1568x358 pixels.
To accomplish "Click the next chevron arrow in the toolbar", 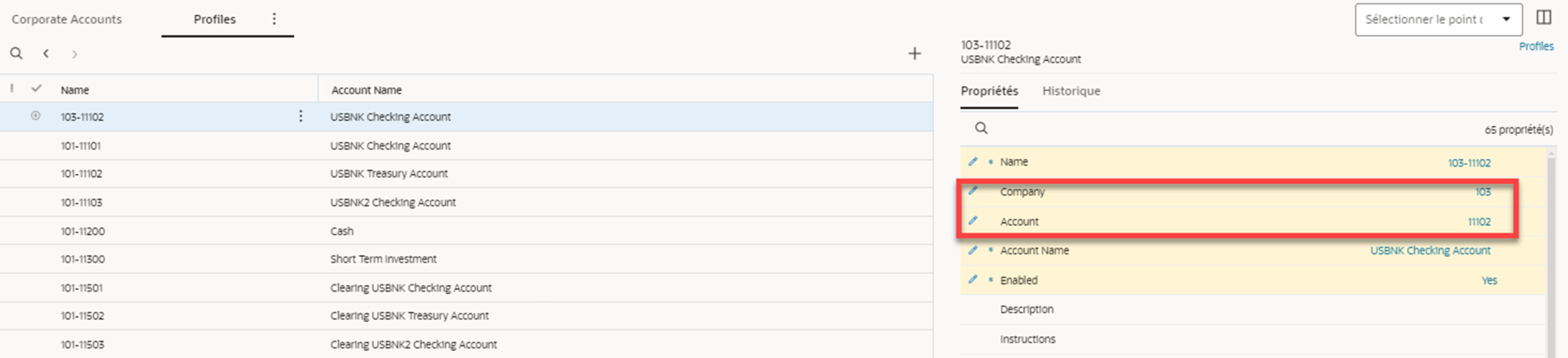I will pyautogui.click(x=74, y=54).
